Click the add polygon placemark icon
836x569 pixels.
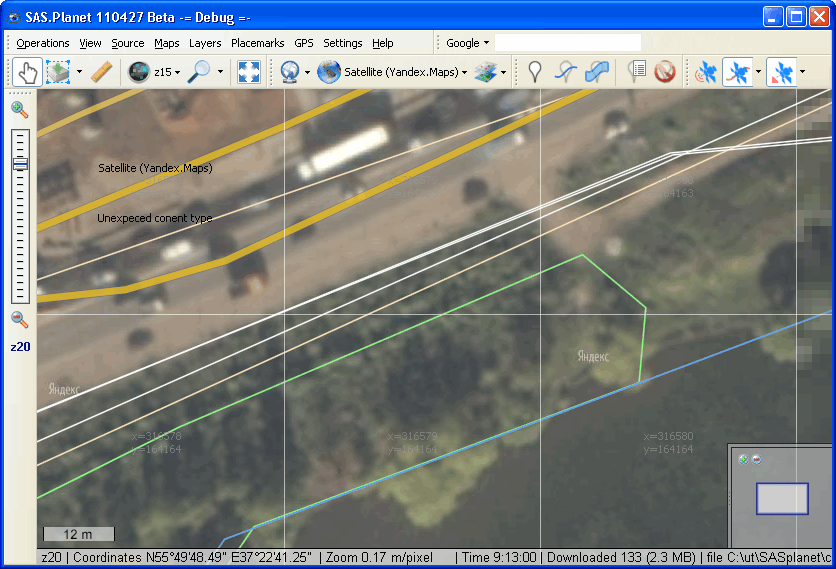coord(597,72)
